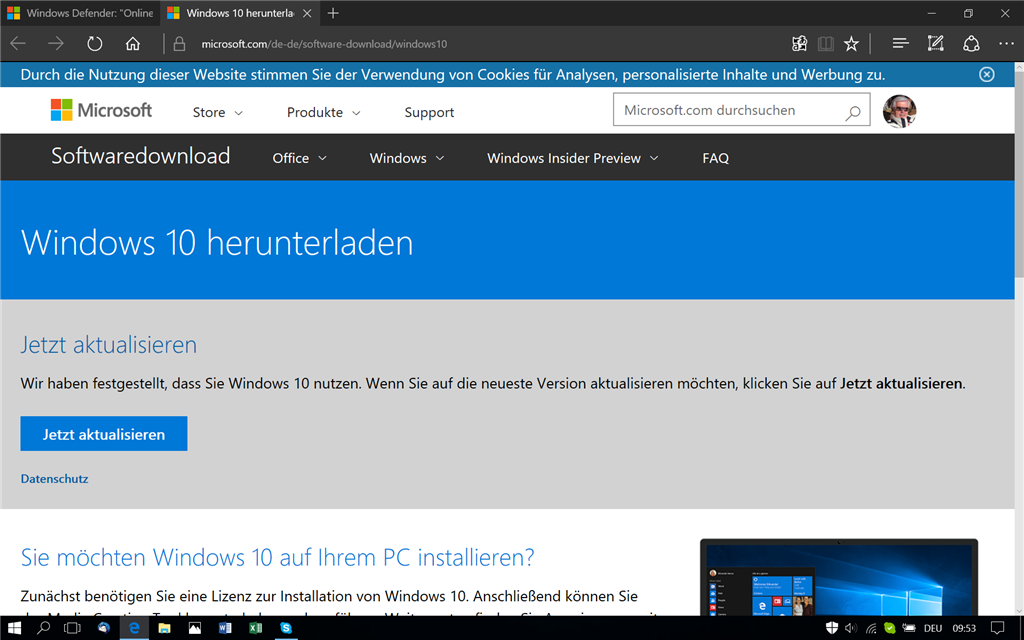This screenshot has width=1024, height=640.
Task: Expand the Office dropdown
Action: tap(299, 158)
